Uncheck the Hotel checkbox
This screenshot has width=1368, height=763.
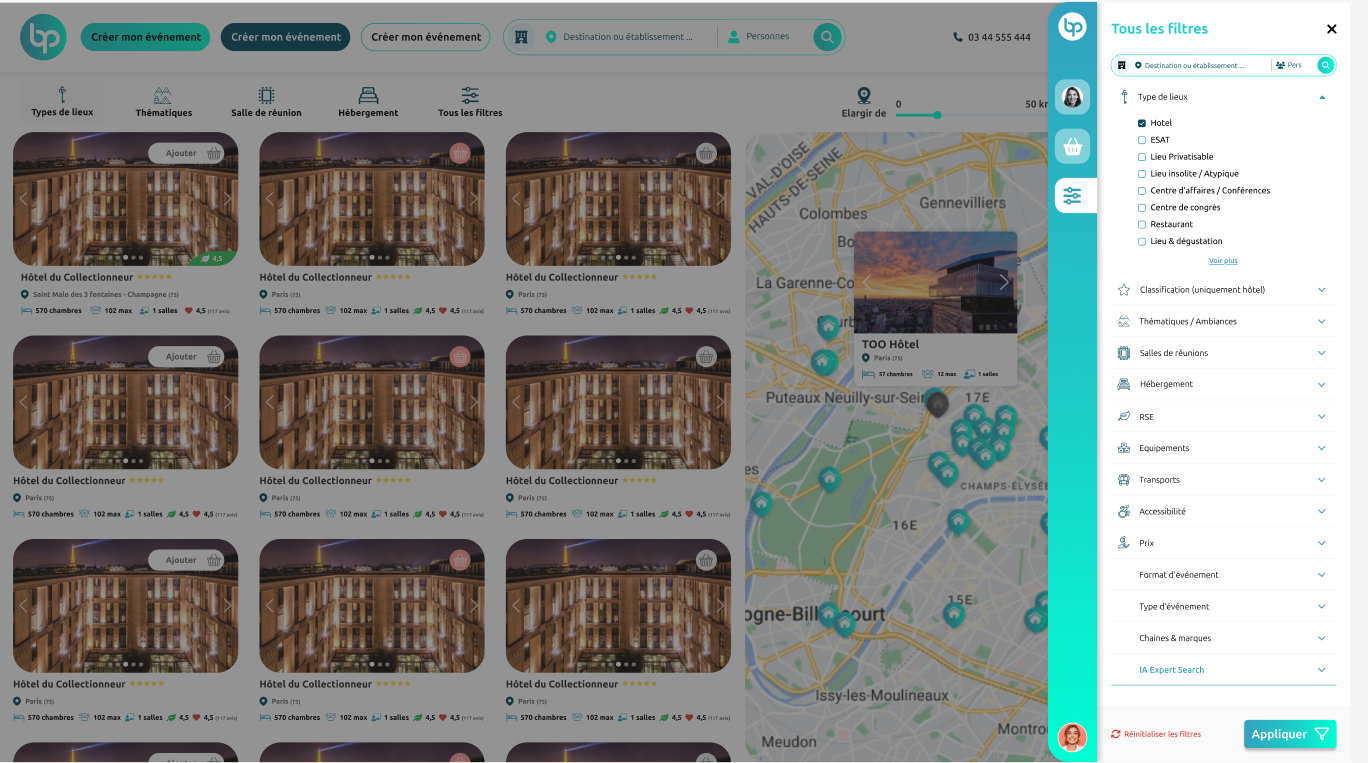tap(1142, 123)
